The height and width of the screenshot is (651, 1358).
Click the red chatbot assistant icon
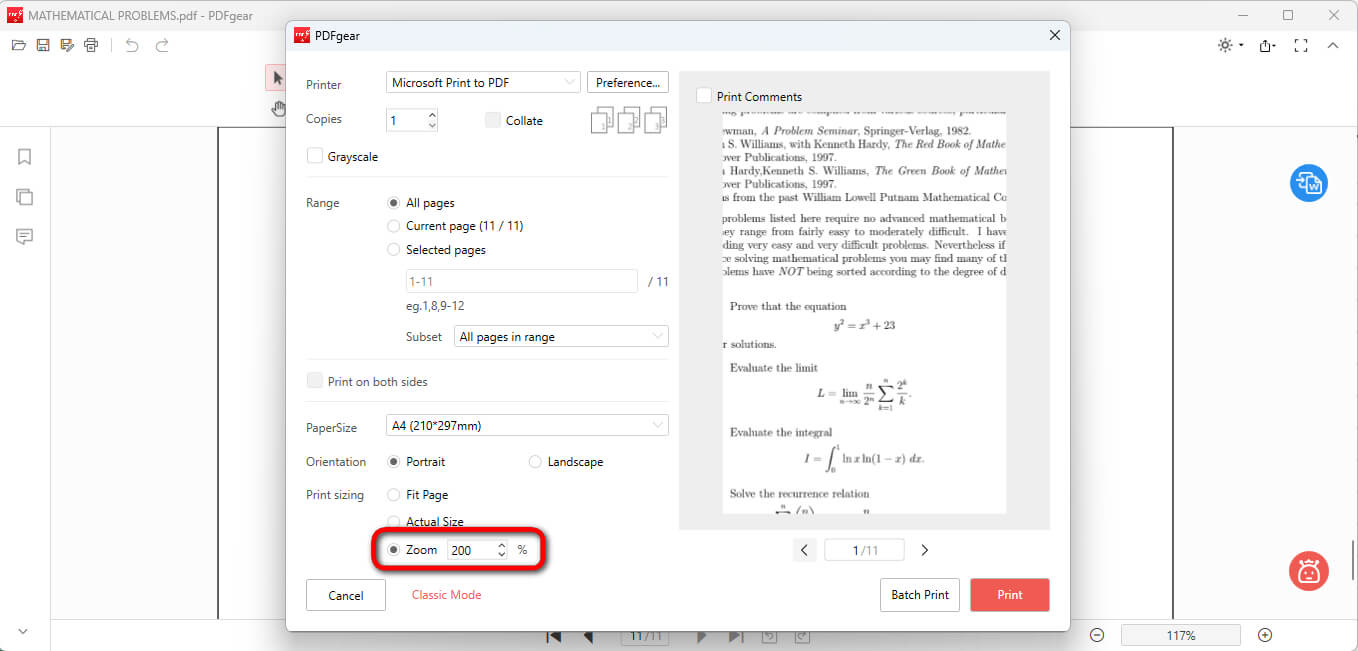[1308, 571]
